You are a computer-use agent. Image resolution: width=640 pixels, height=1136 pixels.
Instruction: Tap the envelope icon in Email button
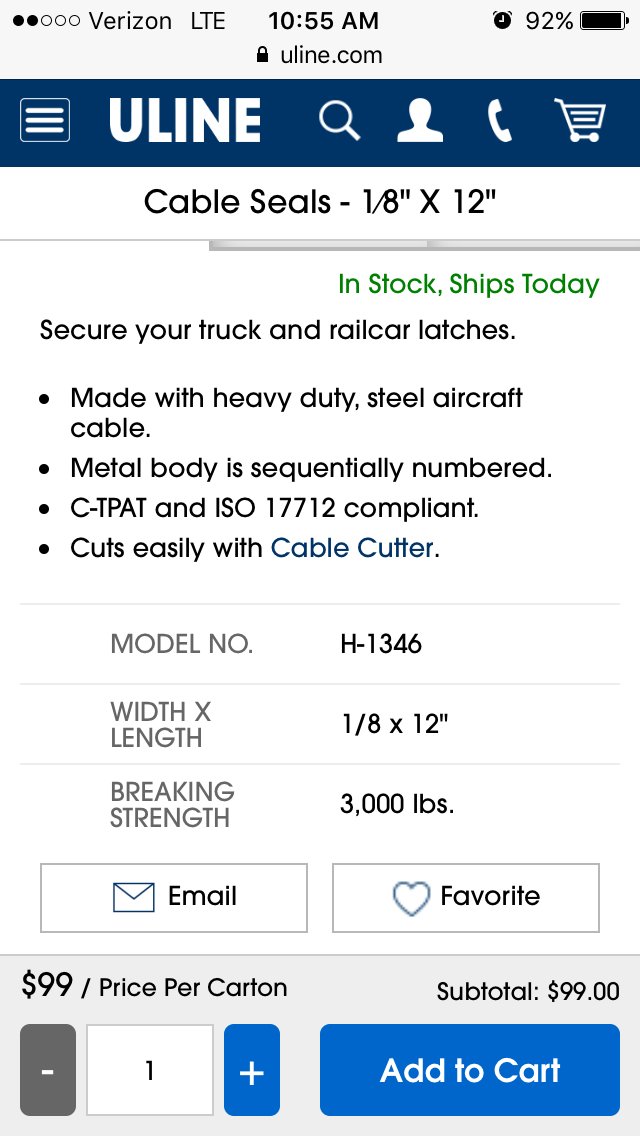click(133, 898)
